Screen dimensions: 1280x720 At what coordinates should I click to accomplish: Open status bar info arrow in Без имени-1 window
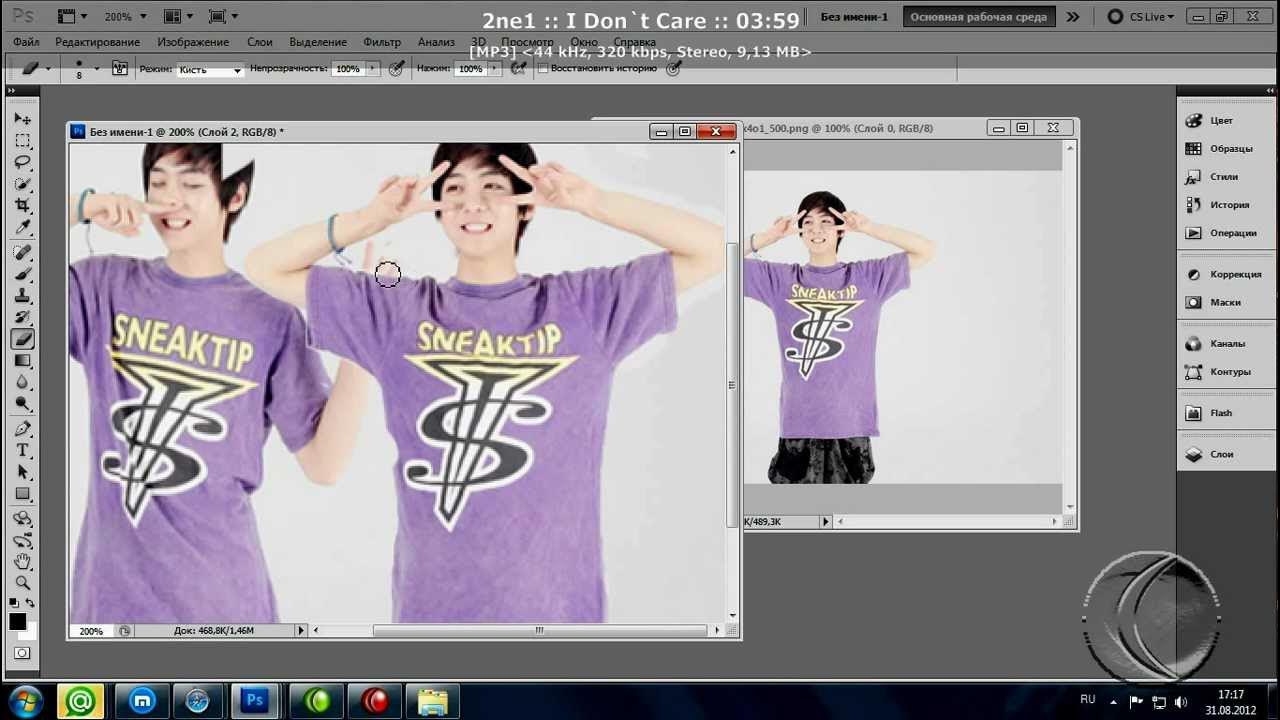click(x=300, y=630)
